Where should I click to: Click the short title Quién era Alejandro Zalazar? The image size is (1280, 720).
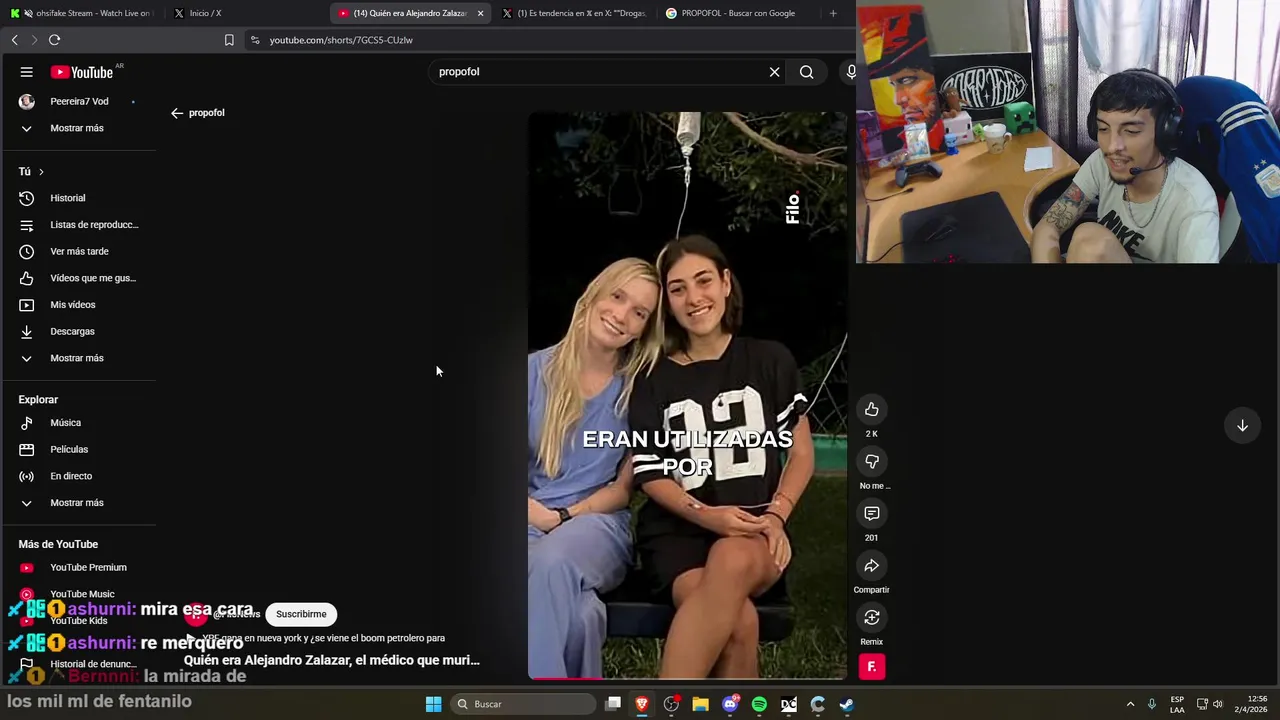pyautogui.click(x=332, y=660)
